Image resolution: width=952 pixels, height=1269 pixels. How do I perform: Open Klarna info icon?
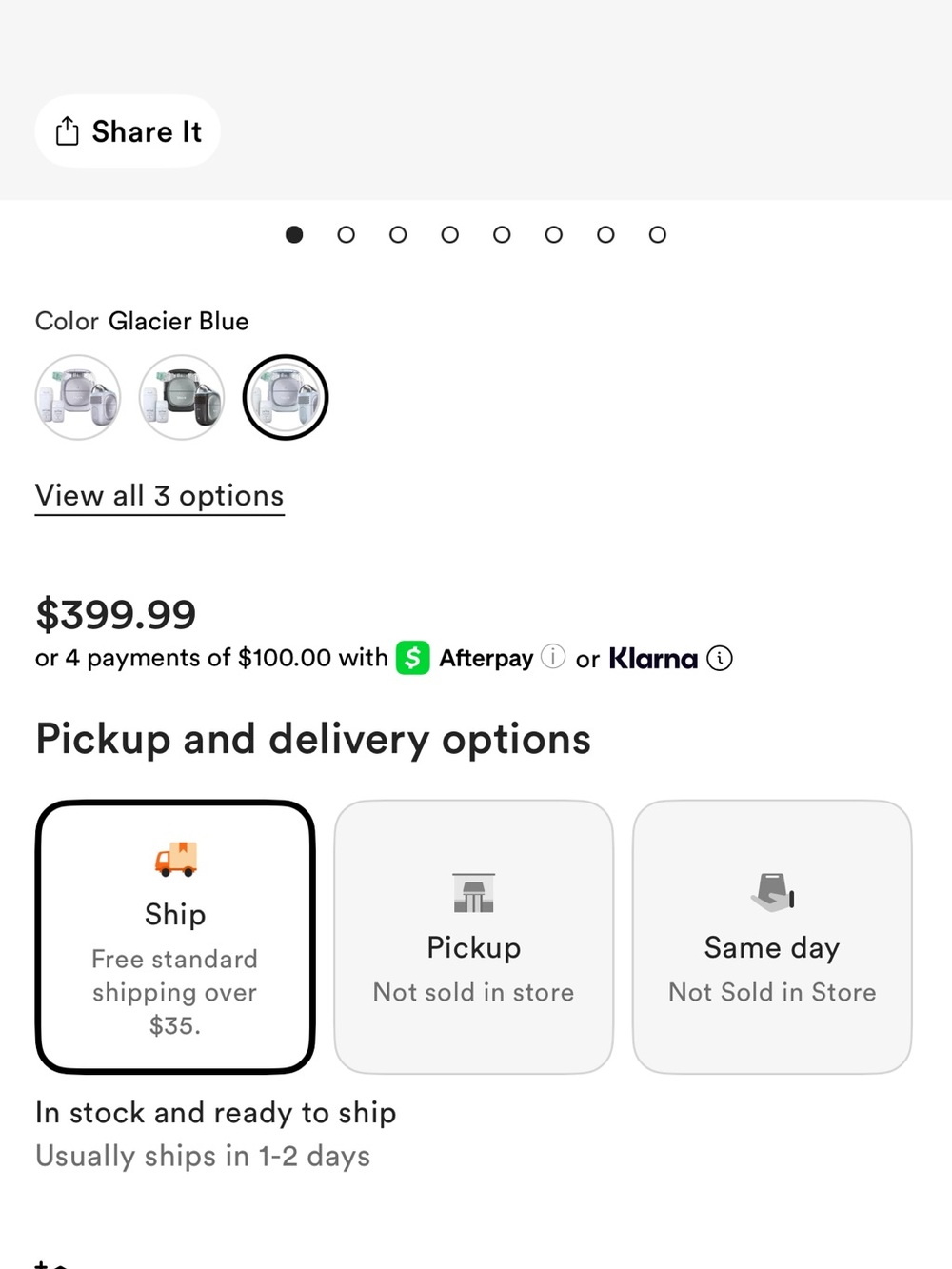[720, 658]
